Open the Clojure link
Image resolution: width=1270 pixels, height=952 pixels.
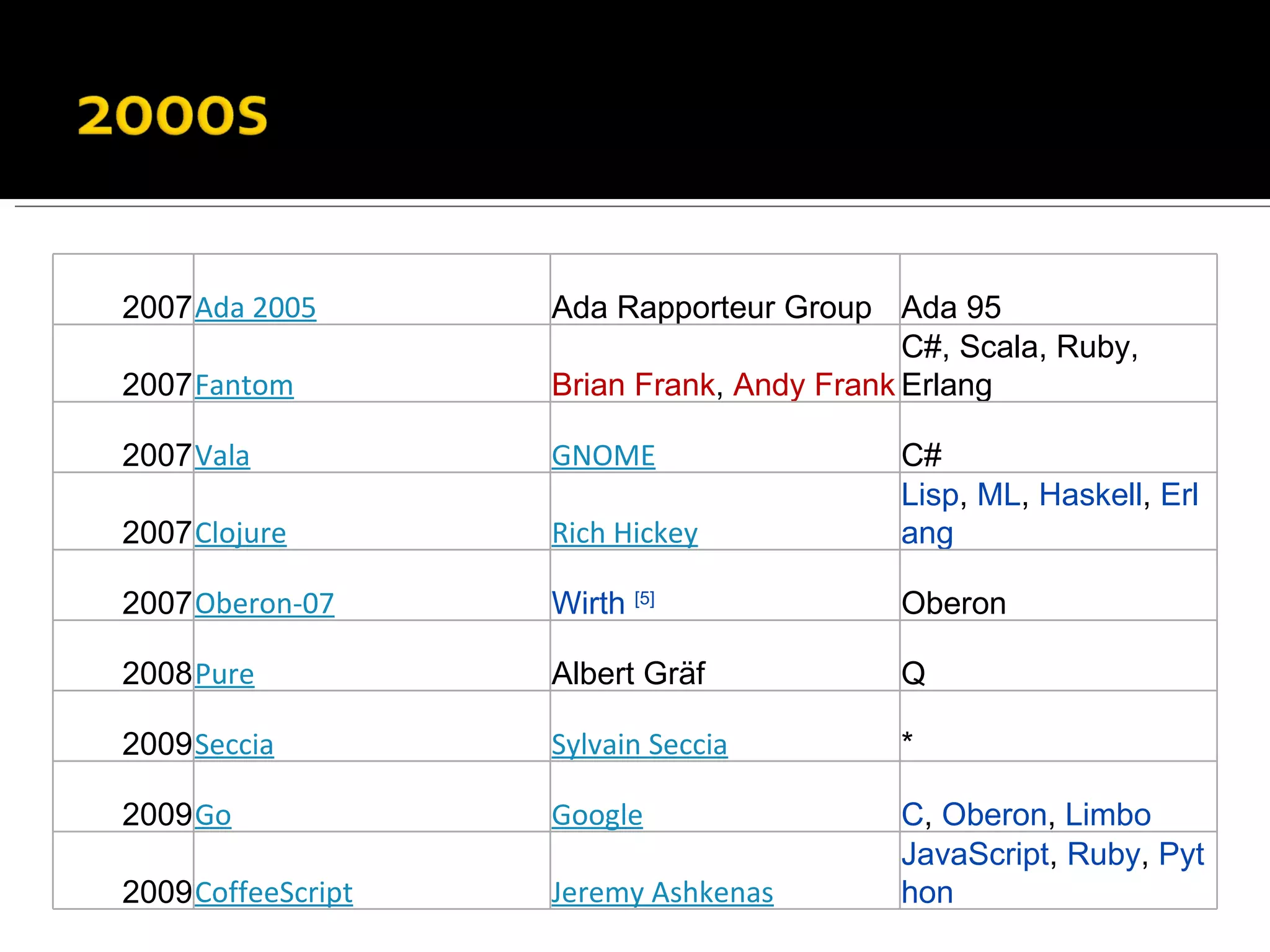[241, 534]
